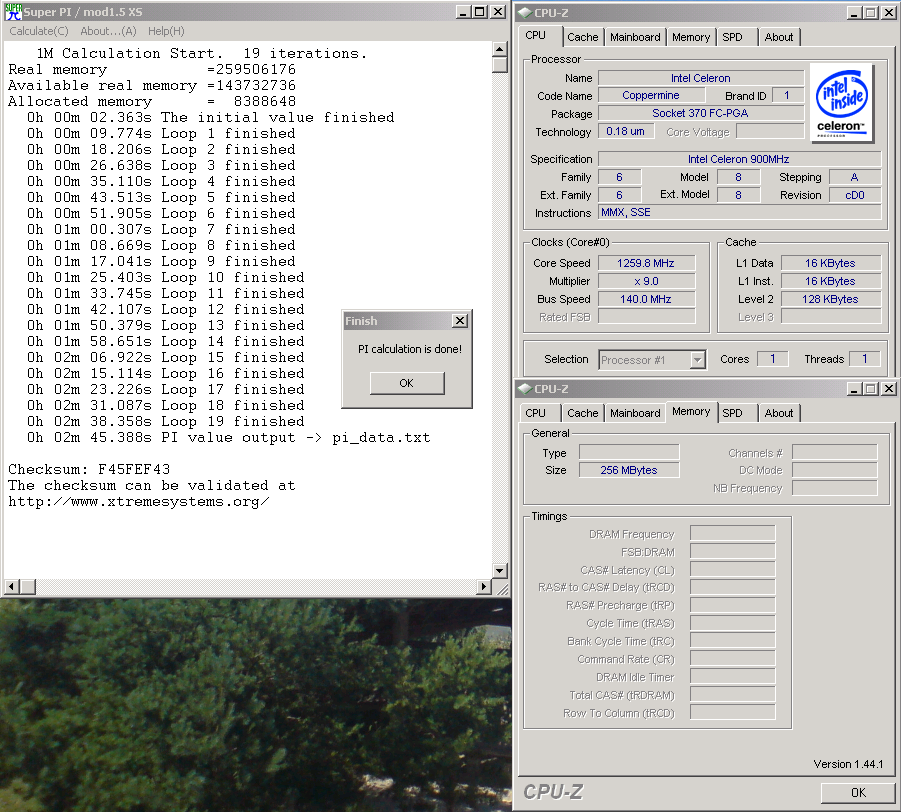Switch to Memory tab in upper CPU-Z window
The height and width of the screenshot is (812, 901).
691,37
